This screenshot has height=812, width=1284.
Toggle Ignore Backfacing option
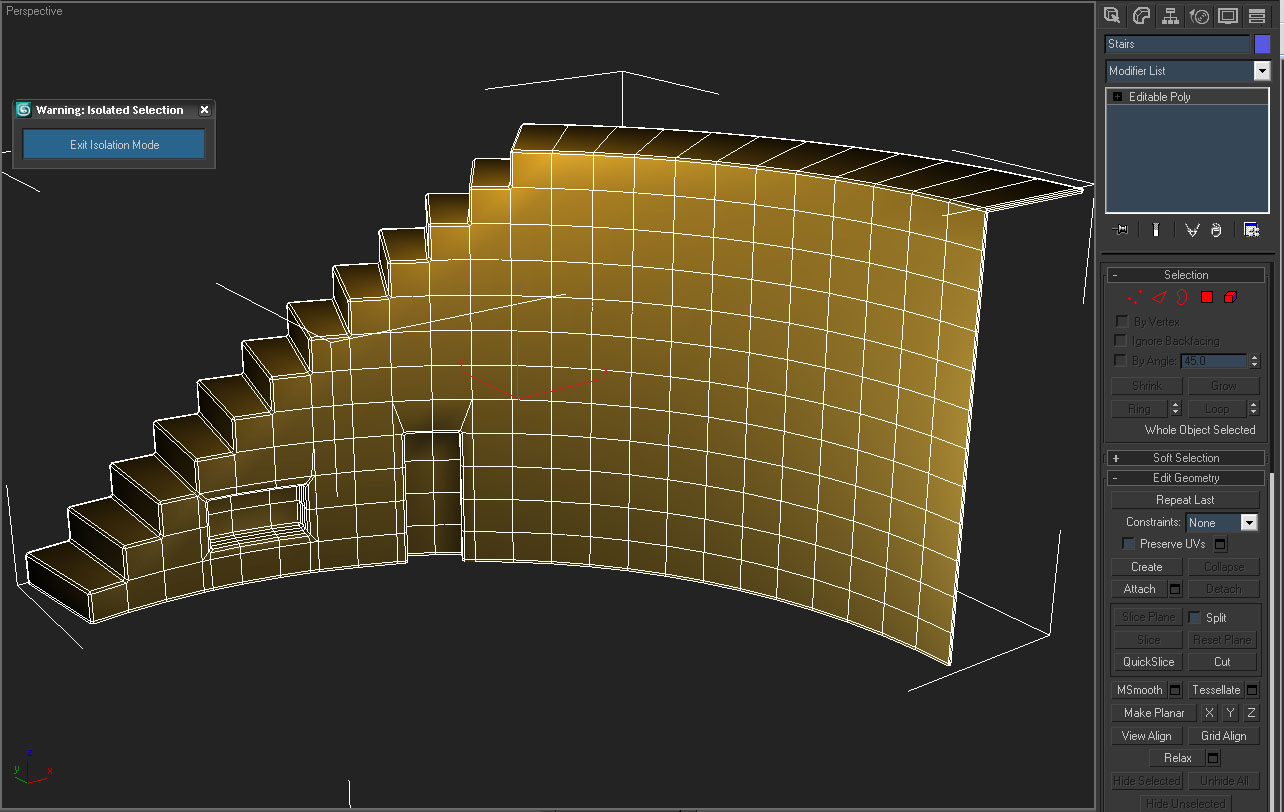(x=1120, y=341)
